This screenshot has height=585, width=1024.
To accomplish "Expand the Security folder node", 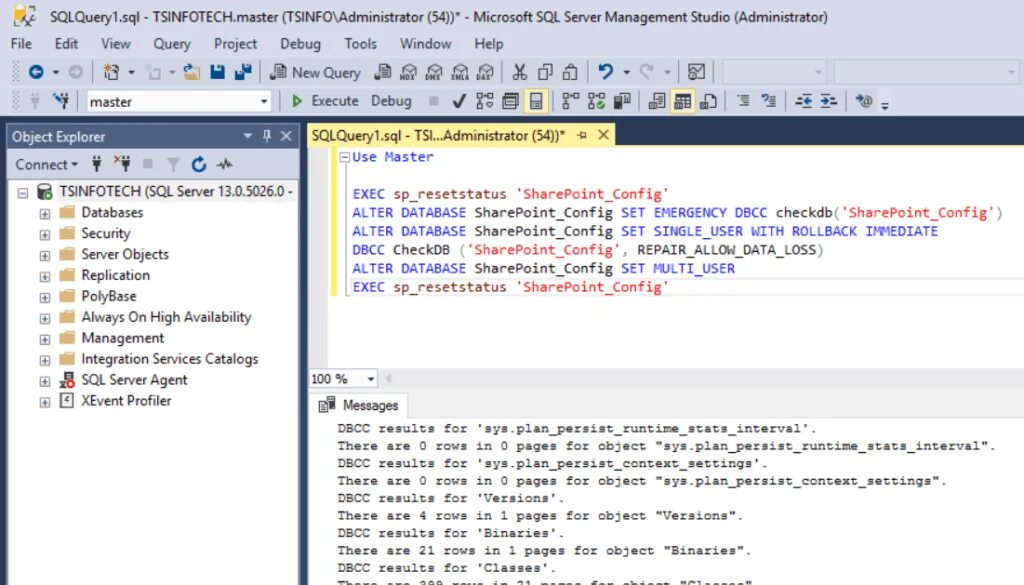I will (44, 234).
